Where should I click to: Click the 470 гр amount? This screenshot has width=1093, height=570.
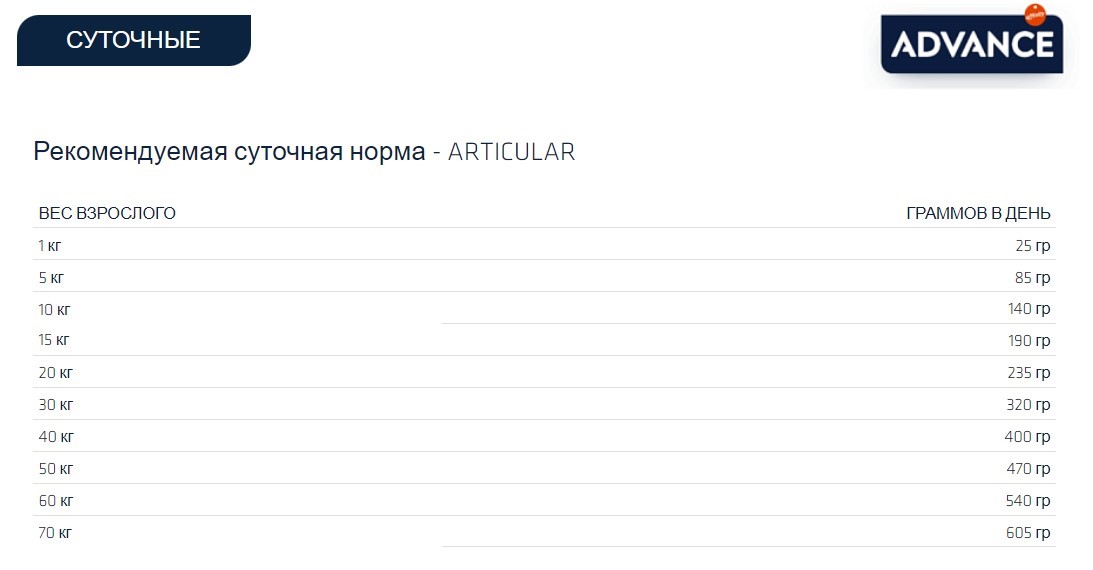(1029, 469)
